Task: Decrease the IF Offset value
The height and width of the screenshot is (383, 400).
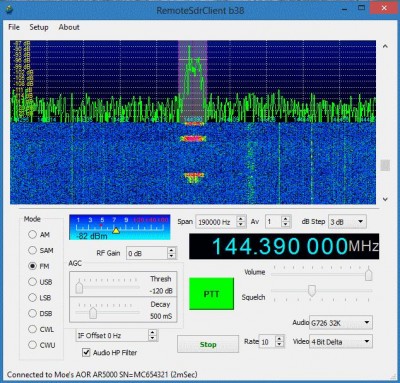Action: pyautogui.click(x=152, y=338)
